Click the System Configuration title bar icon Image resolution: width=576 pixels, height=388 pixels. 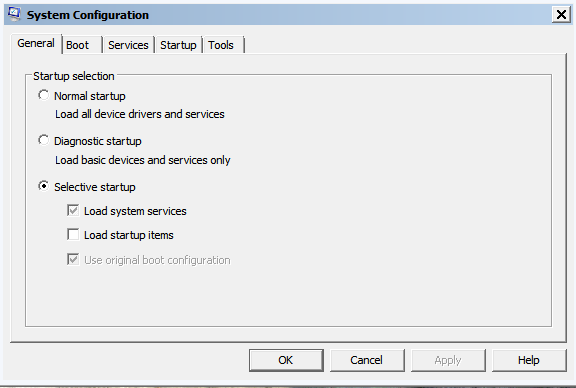pyautogui.click(x=14, y=14)
